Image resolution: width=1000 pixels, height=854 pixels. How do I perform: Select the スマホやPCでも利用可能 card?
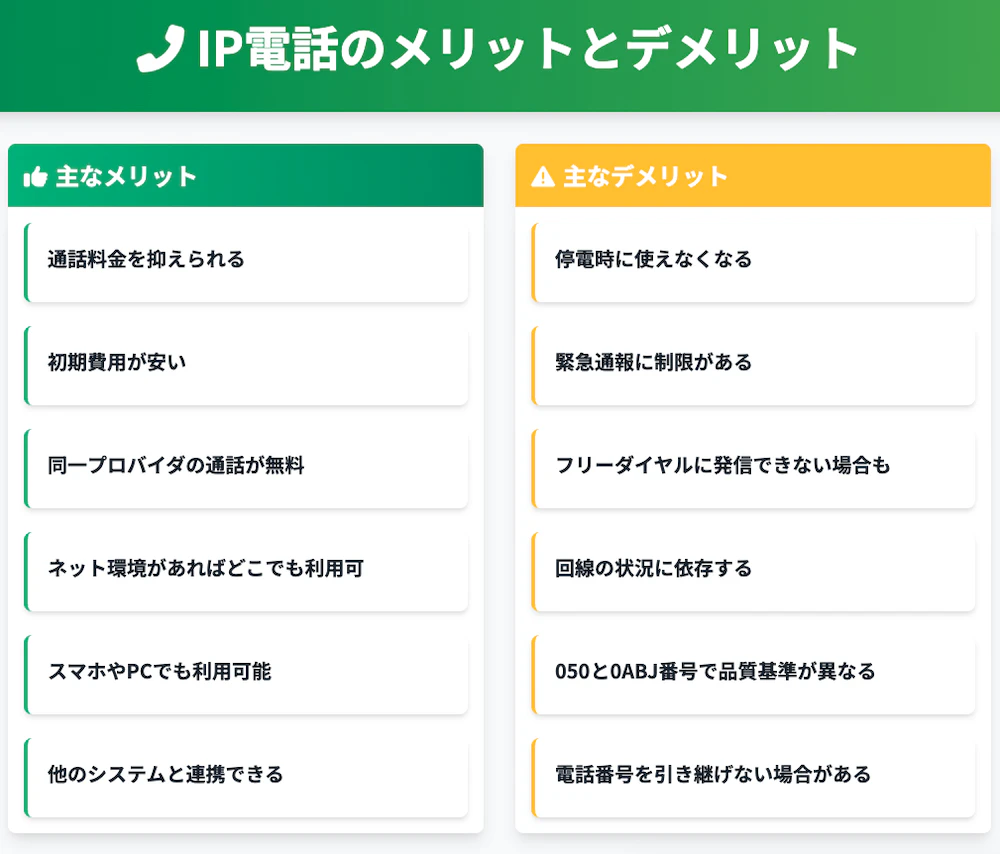click(x=246, y=672)
